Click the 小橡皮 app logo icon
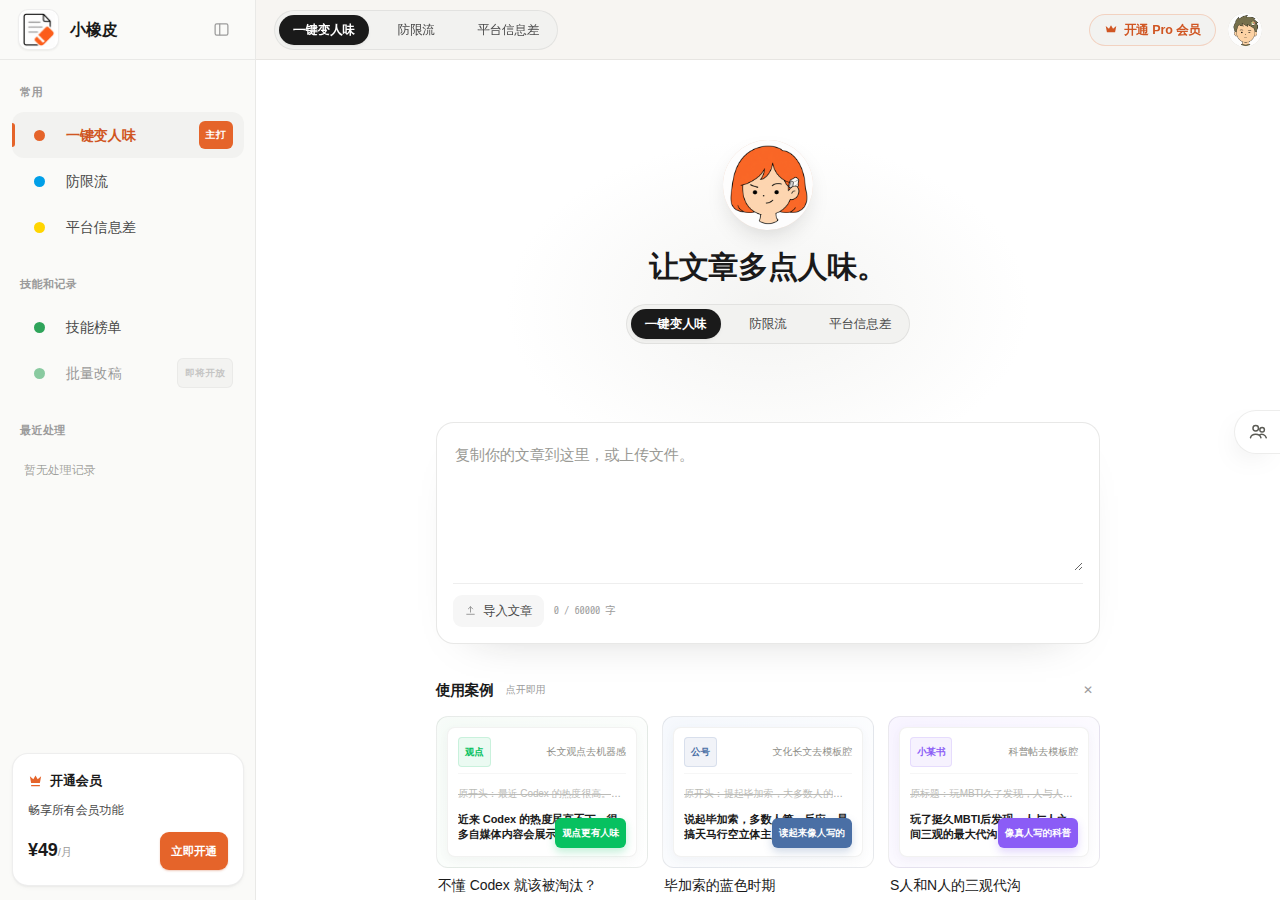 tap(39, 30)
